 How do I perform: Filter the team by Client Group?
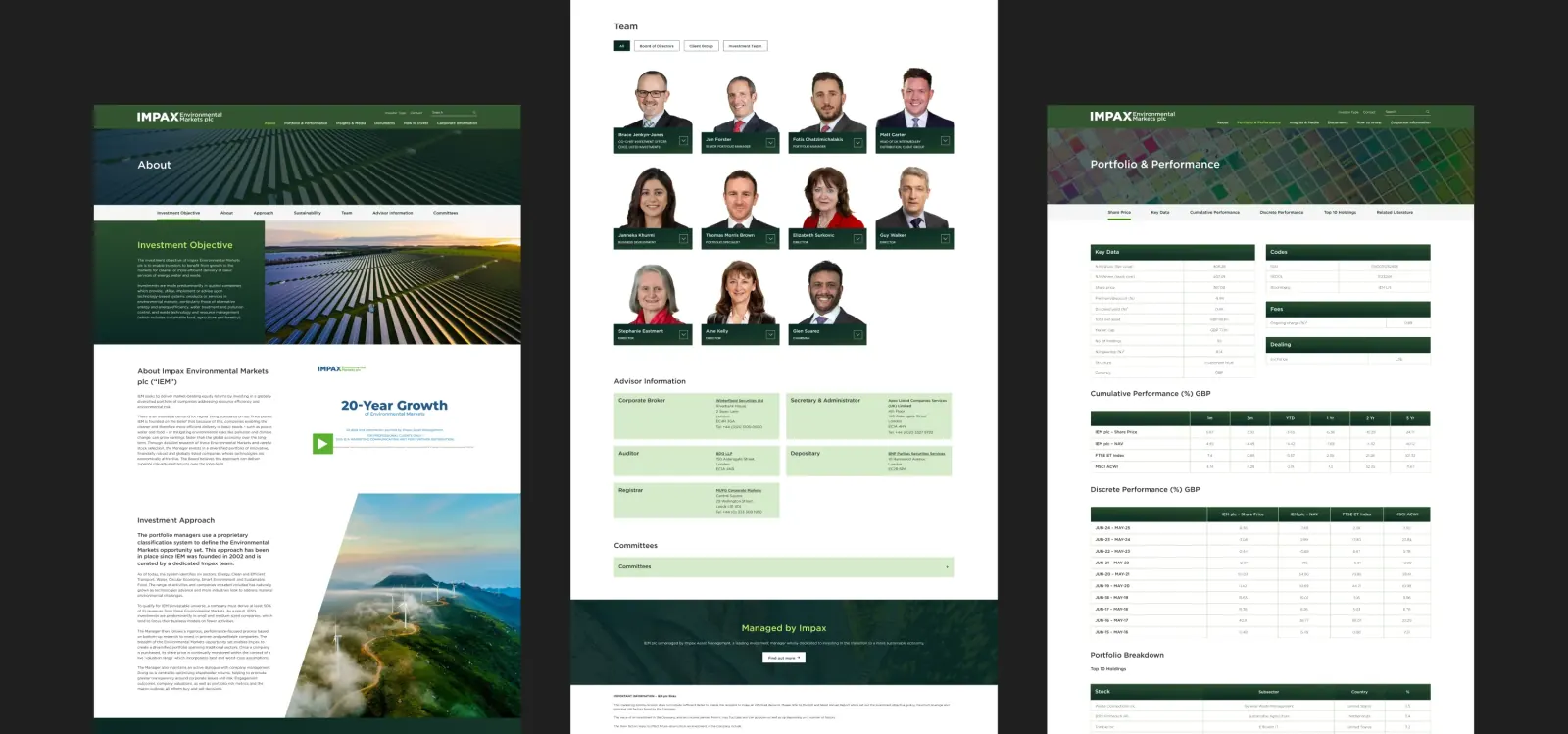click(x=702, y=46)
